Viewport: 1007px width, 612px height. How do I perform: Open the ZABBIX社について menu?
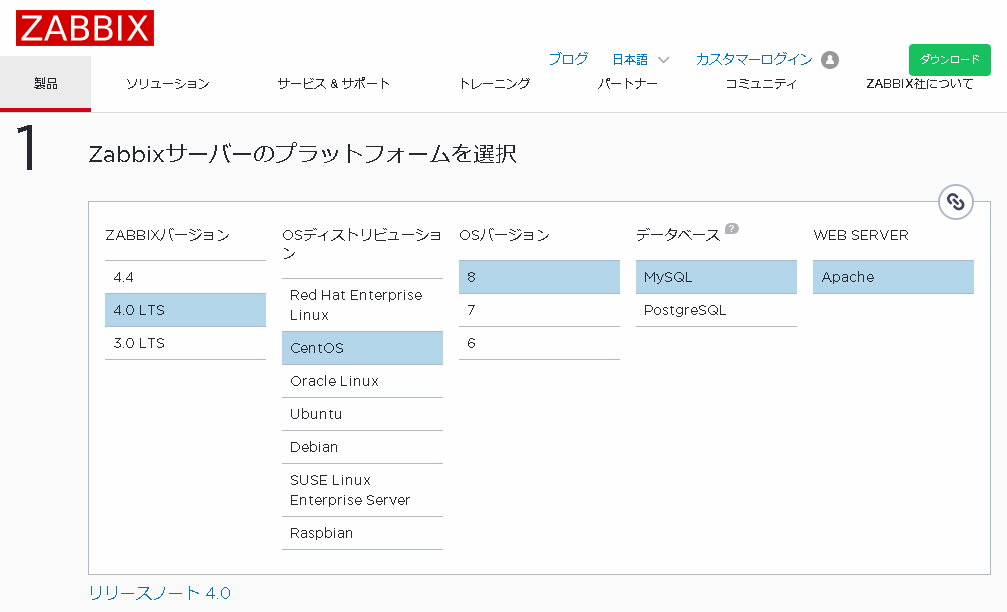[919, 83]
